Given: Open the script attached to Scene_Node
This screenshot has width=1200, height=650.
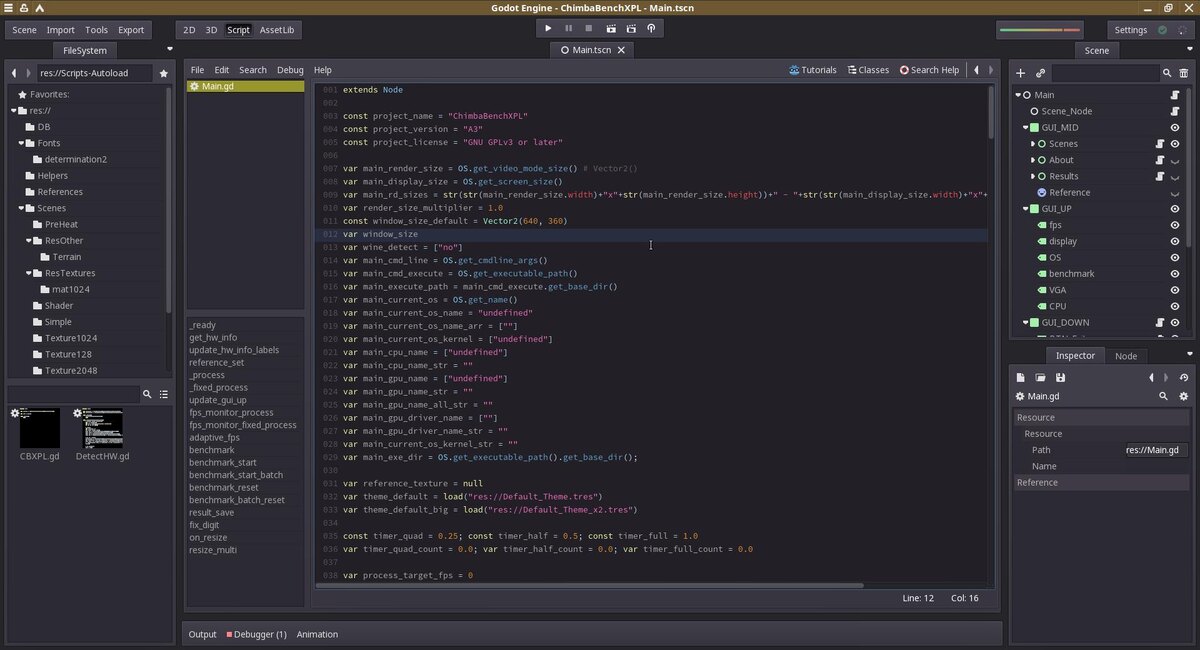Looking at the screenshot, I should (x=1175, y=111).
